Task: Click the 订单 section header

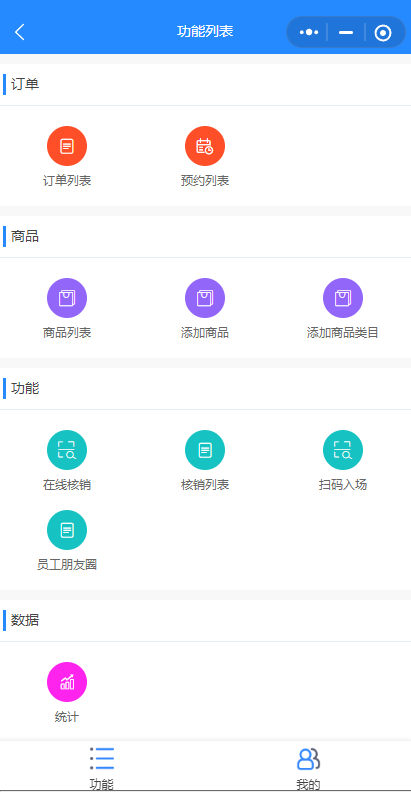Action: 25,84
